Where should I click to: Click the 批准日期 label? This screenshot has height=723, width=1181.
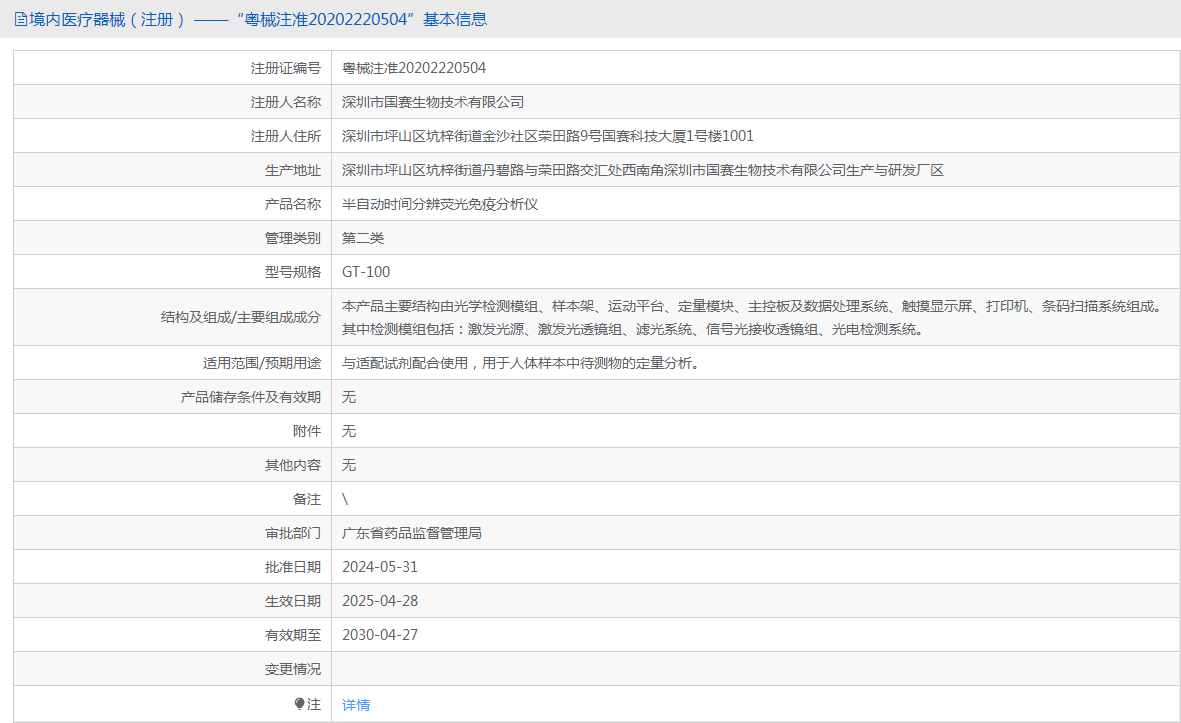click(292, 566)
